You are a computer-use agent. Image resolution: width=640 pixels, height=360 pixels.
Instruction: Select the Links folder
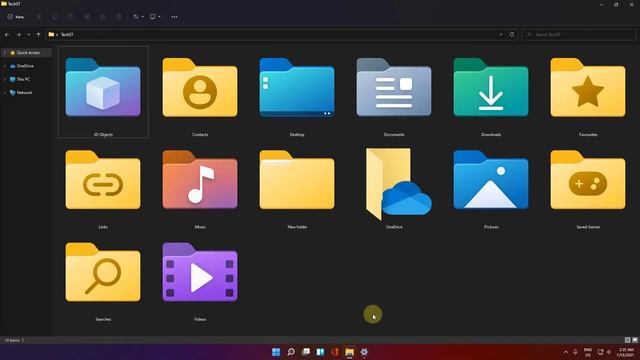coord(103,180)
